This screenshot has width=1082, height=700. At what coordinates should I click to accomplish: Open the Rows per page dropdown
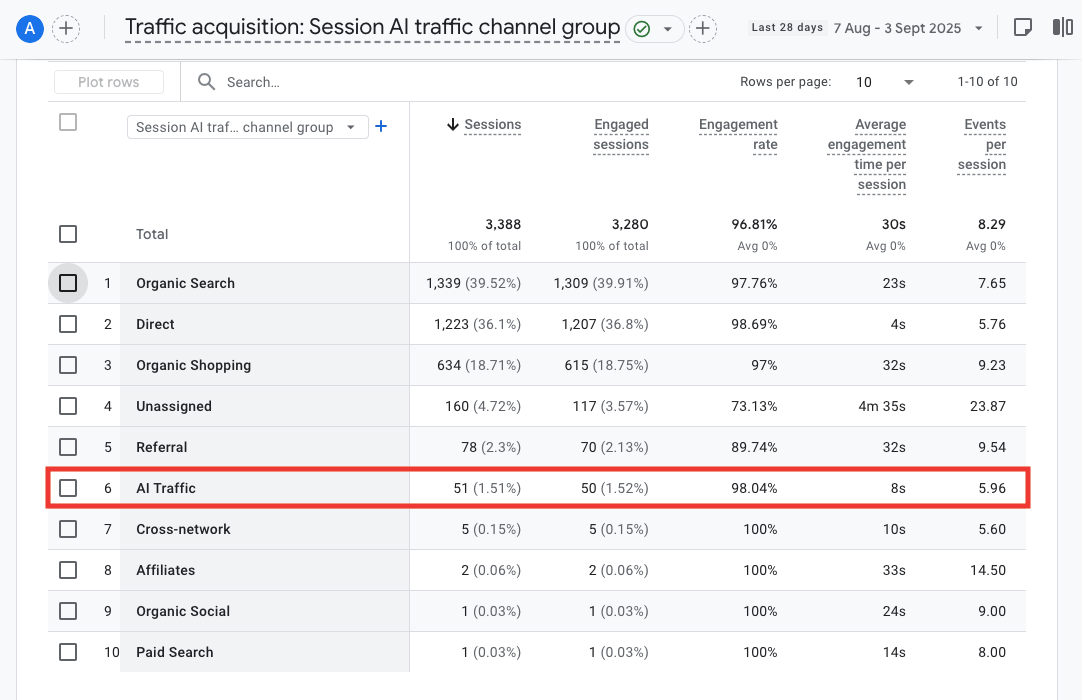click(884, 82)
